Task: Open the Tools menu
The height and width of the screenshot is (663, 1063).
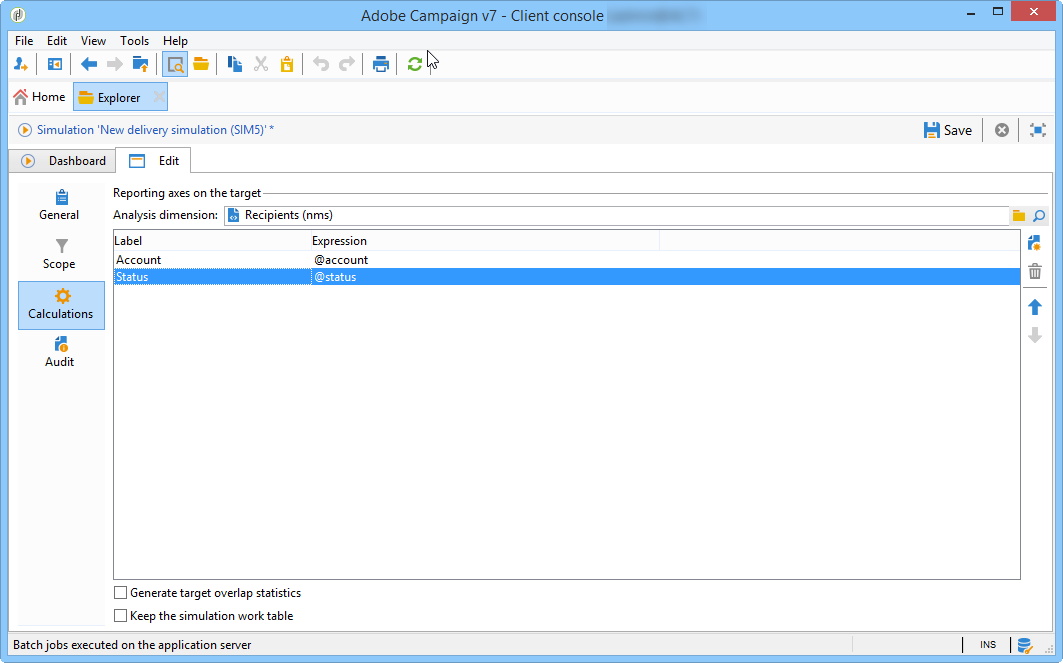Action: (x=134, y=41)
